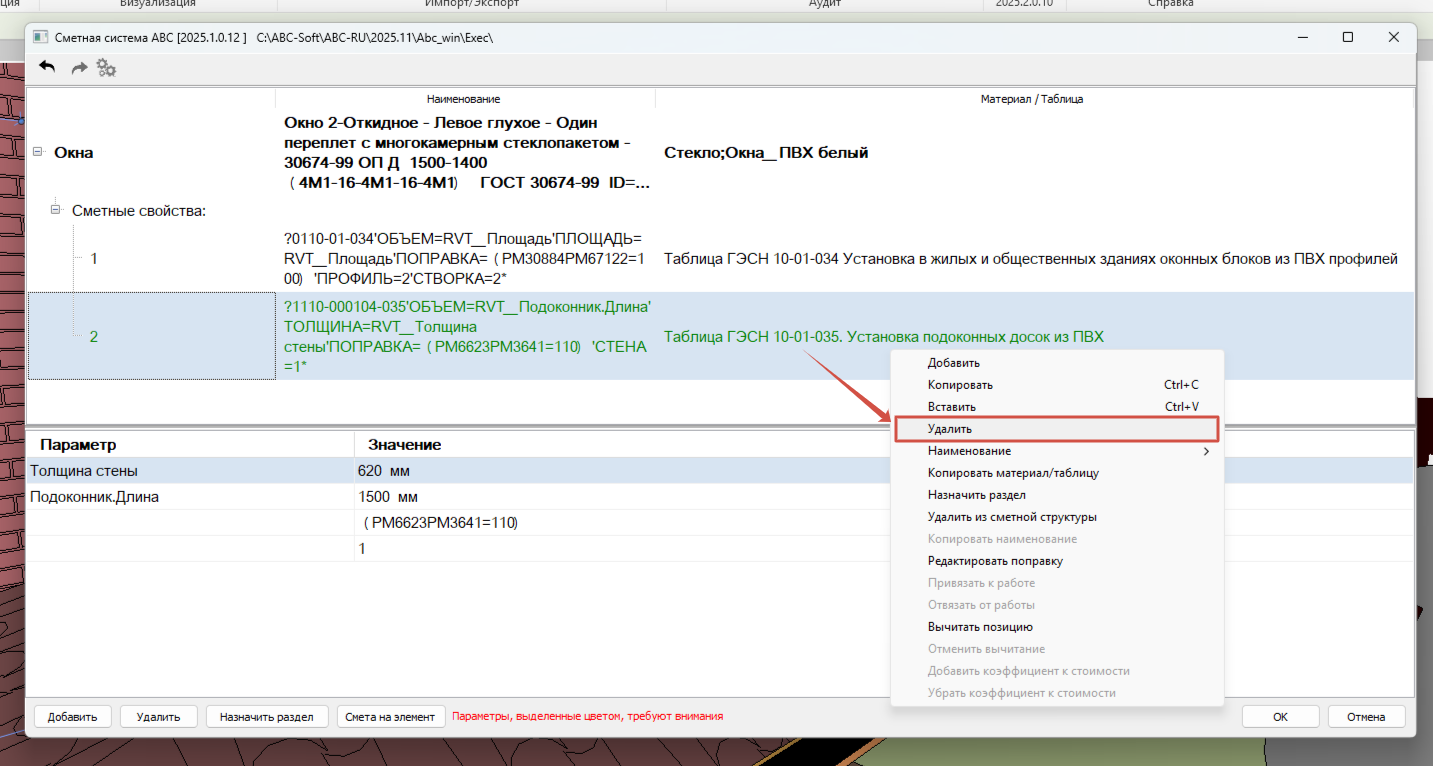The height and width of the screenshot is (766, 1433).
Task: Collapse the Сметные свойства node
Action: point(57,211)
